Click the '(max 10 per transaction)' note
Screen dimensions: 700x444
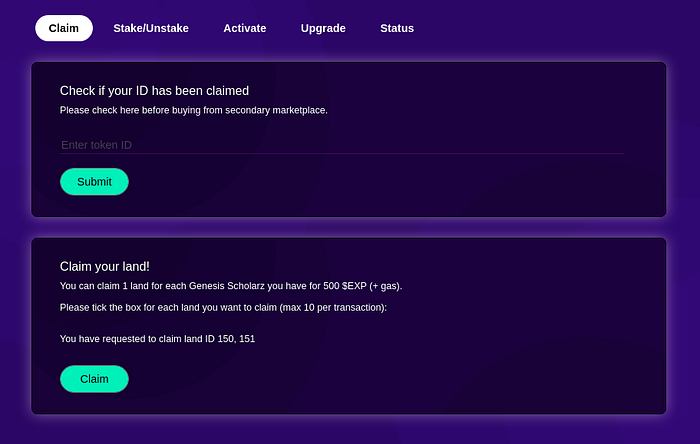pyautogui.click(x=331, y=307)
